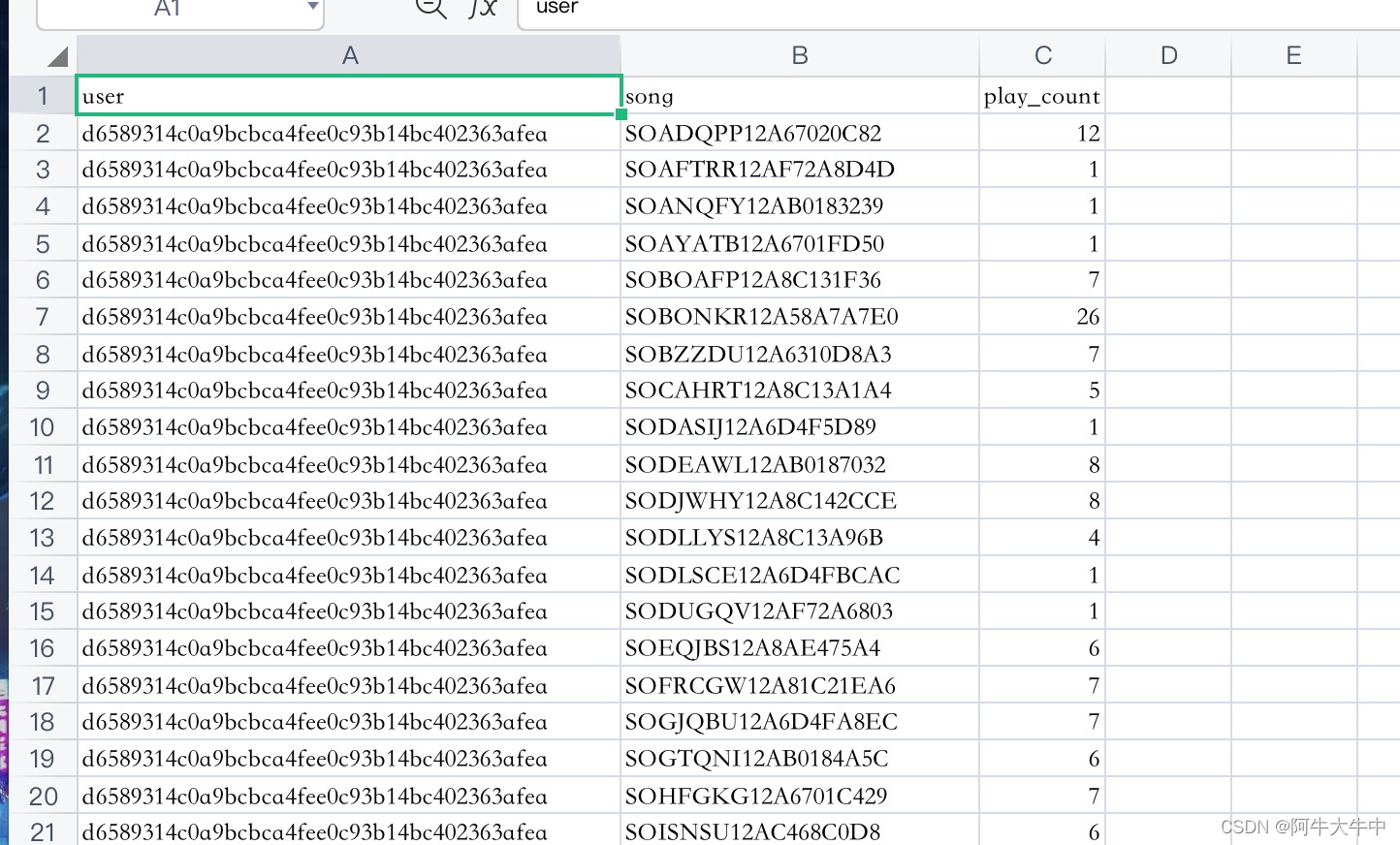
Task: Select column D header
Action: point(1168,55)
